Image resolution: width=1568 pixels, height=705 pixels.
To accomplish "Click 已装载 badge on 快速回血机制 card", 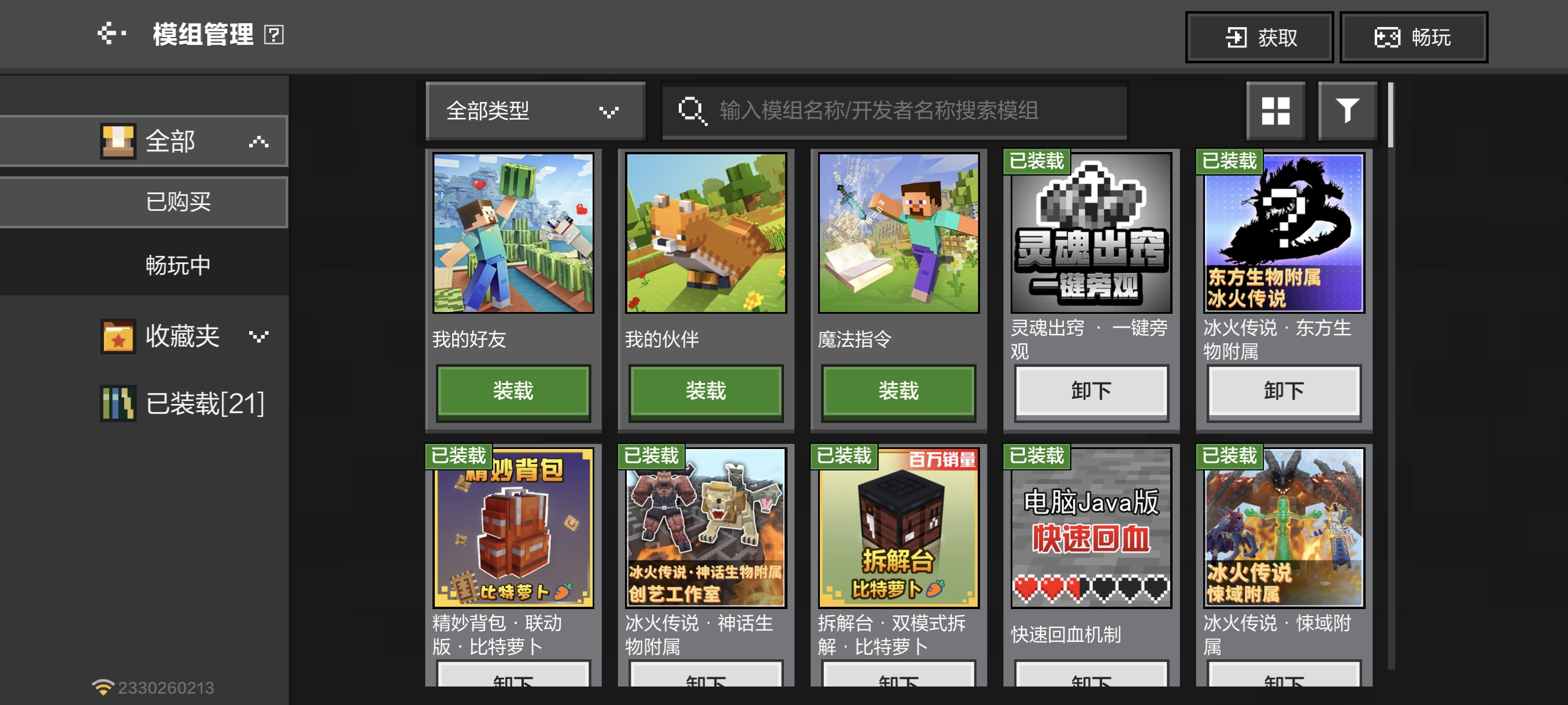I will [1037, 456].
